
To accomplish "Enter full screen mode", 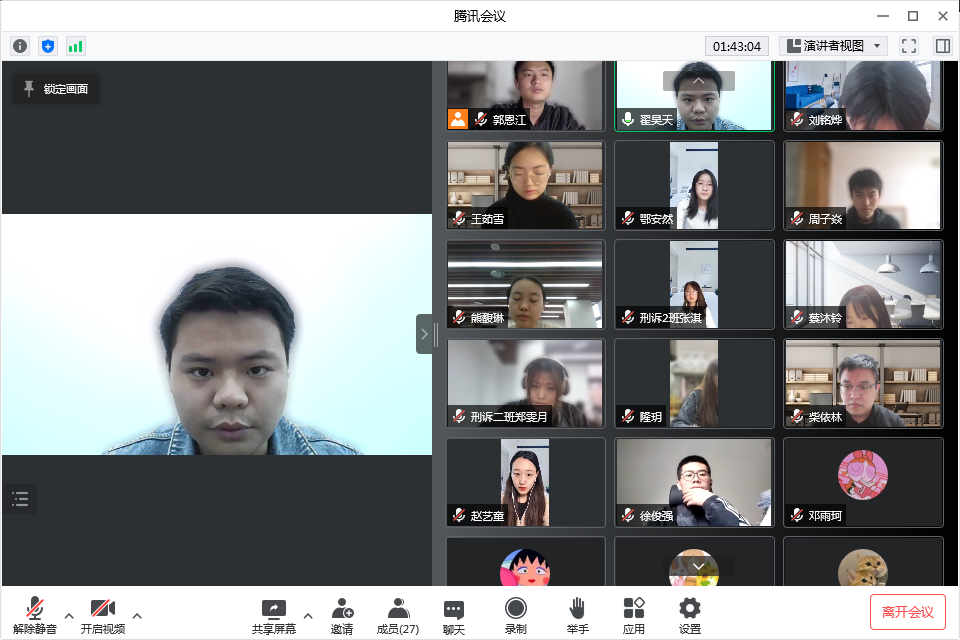I will click(x=909, y=46).
